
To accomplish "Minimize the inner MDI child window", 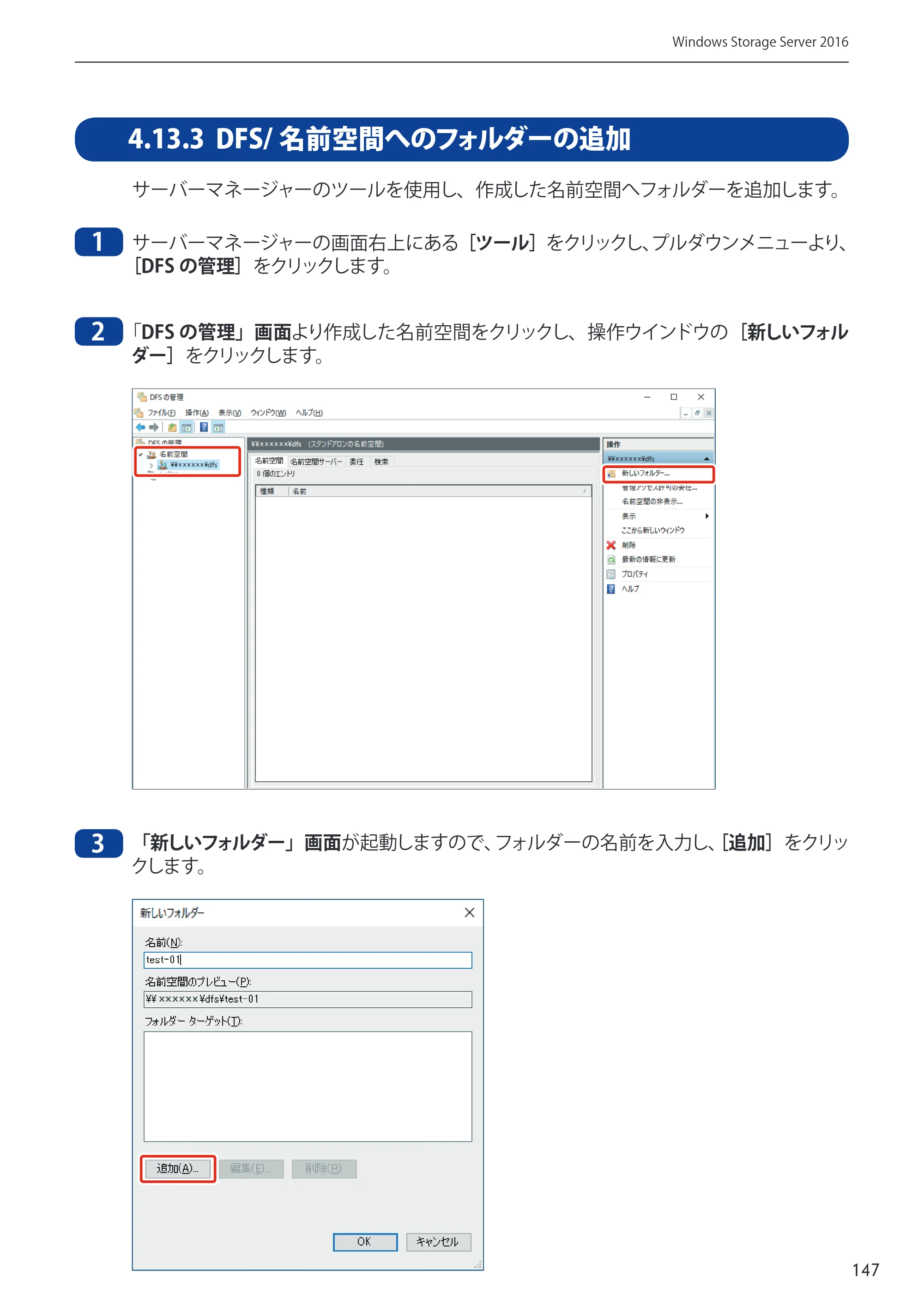I will point(686,413).
